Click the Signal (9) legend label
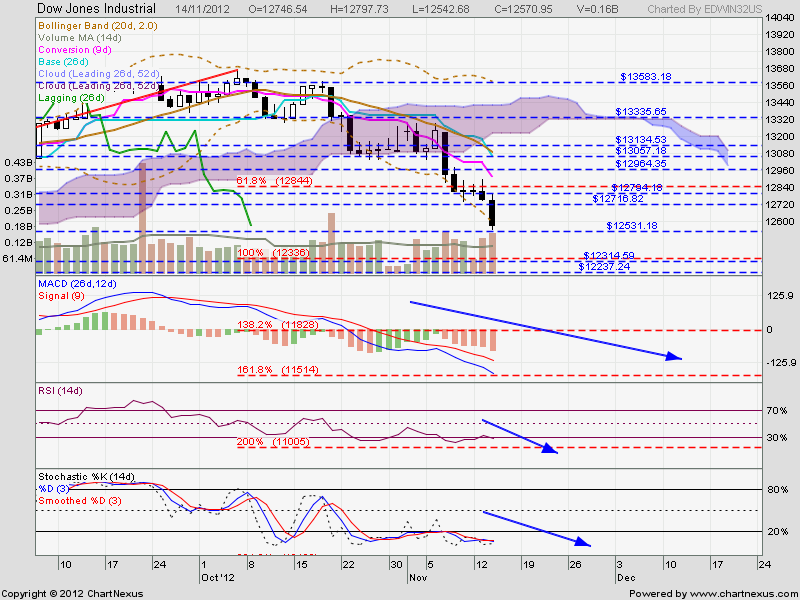 (61, 296)
